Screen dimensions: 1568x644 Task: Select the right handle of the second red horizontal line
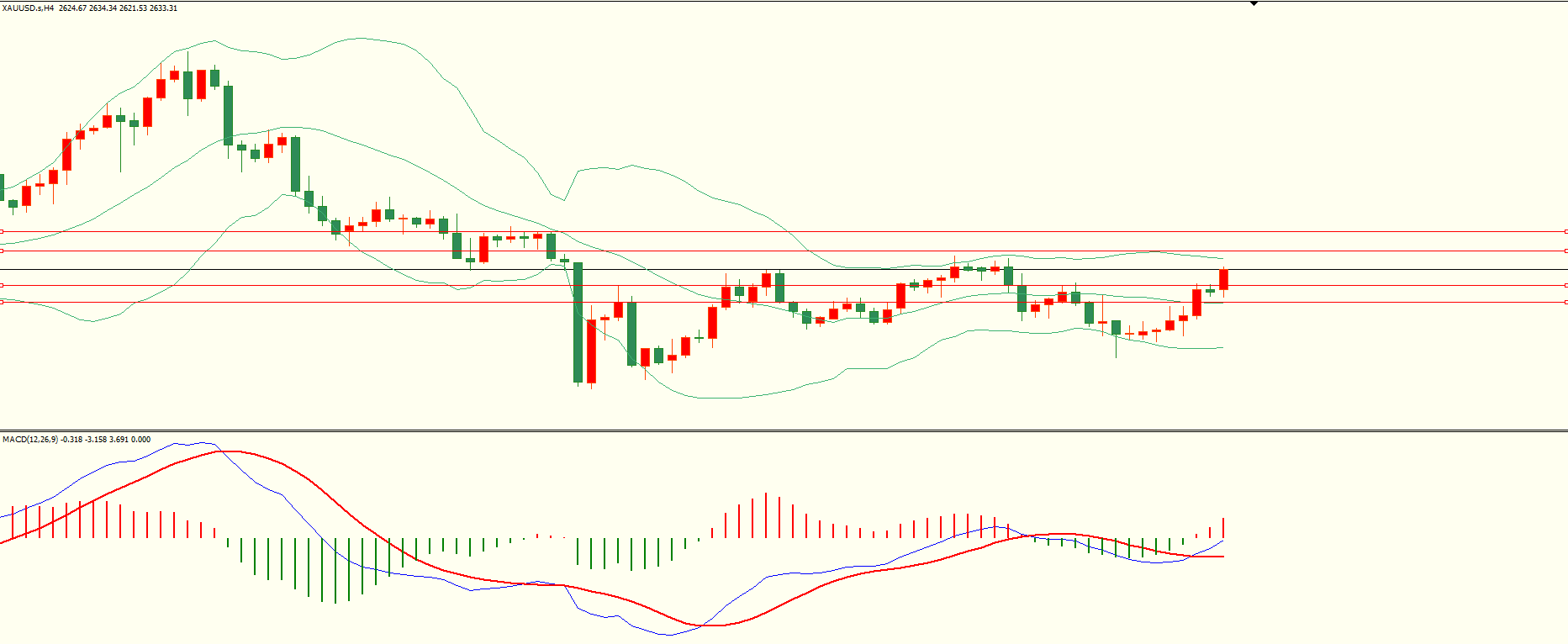click(1565, 251)
